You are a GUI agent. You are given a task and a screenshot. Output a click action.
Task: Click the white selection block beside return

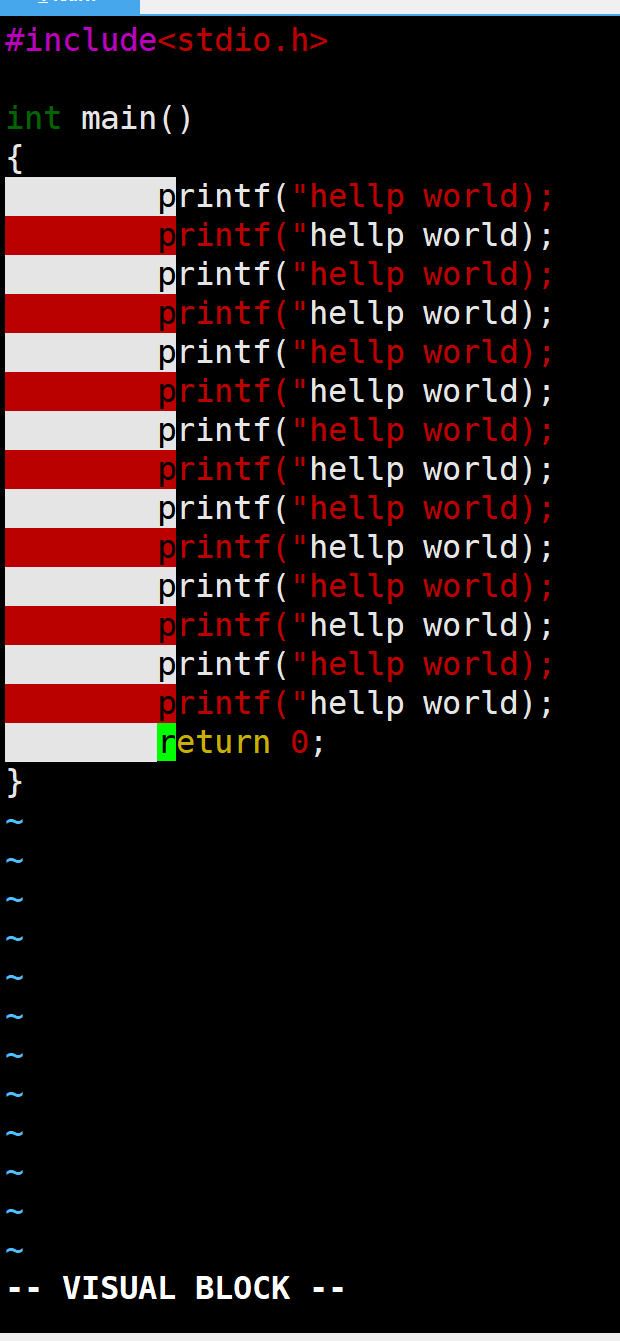[82, 743]
